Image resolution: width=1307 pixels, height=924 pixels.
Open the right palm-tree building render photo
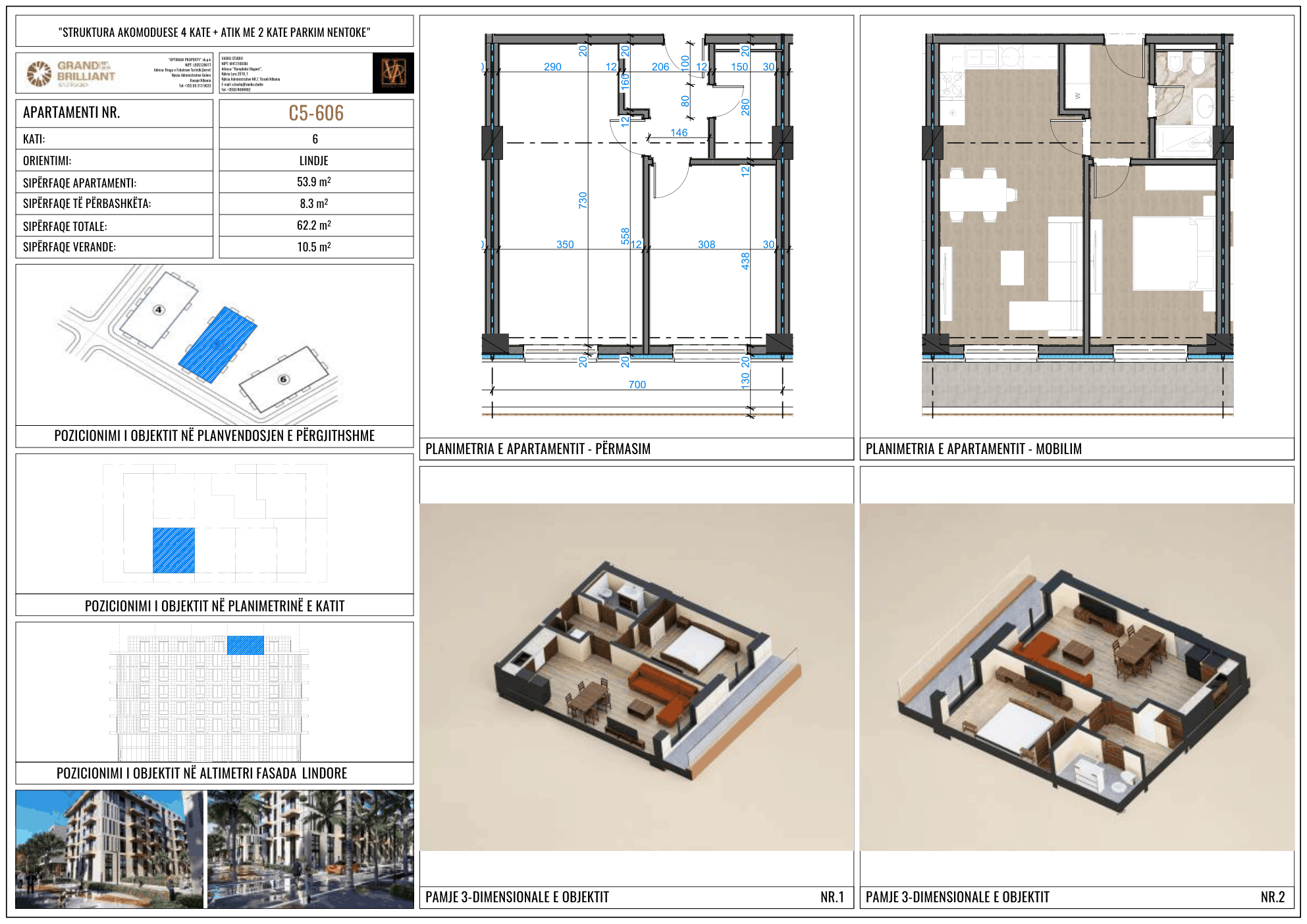click(311, 850)
